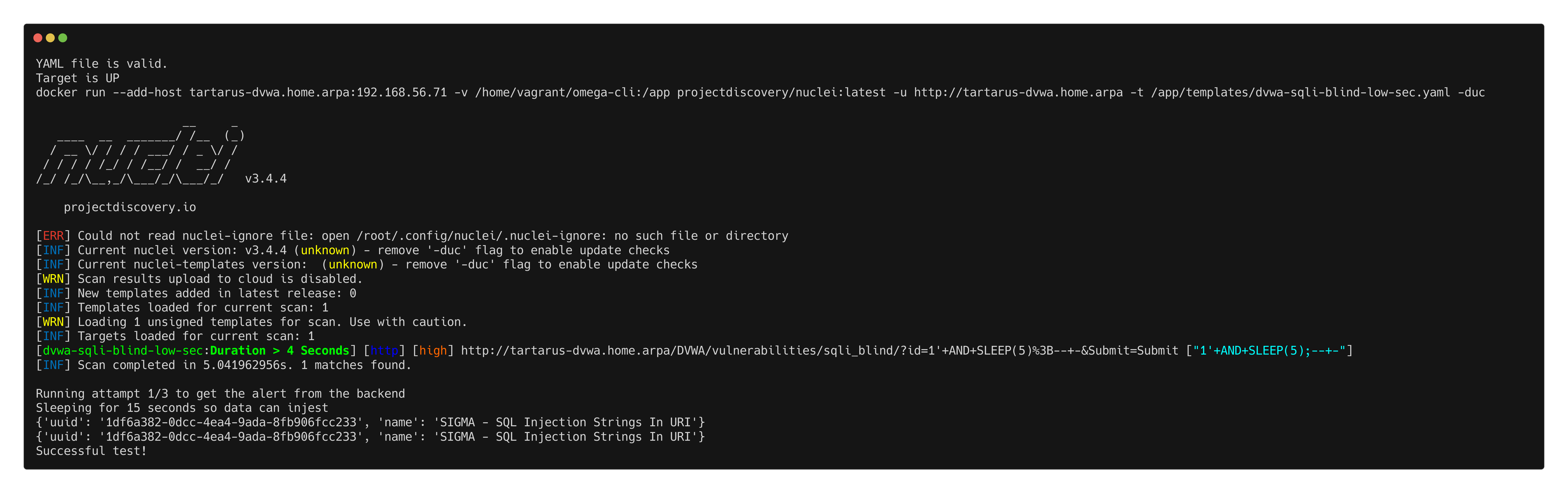Select the "Target is UP" line
The height and width of the screenshot is (493, 1568).
point(77,78)
